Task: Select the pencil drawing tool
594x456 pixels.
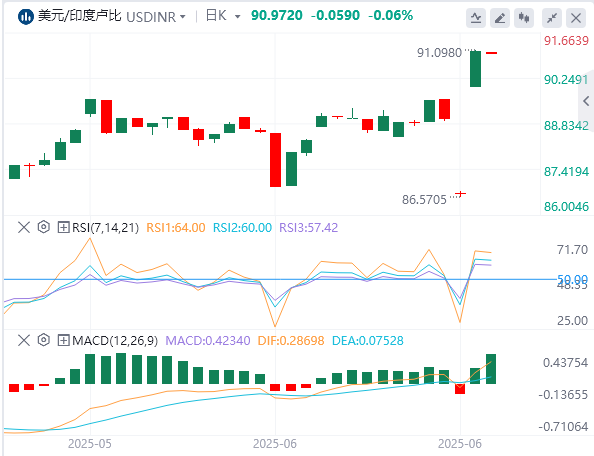Action: 500,18
